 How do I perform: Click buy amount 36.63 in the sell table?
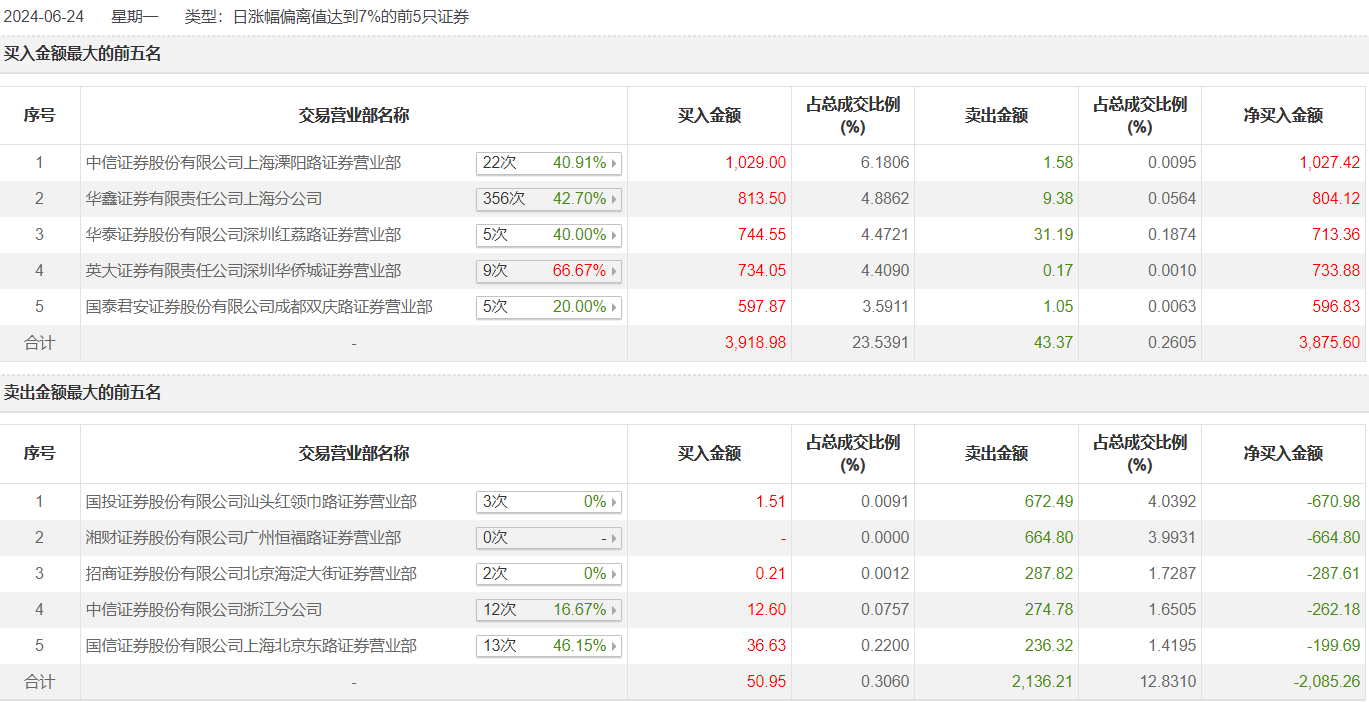click(767, 646)
